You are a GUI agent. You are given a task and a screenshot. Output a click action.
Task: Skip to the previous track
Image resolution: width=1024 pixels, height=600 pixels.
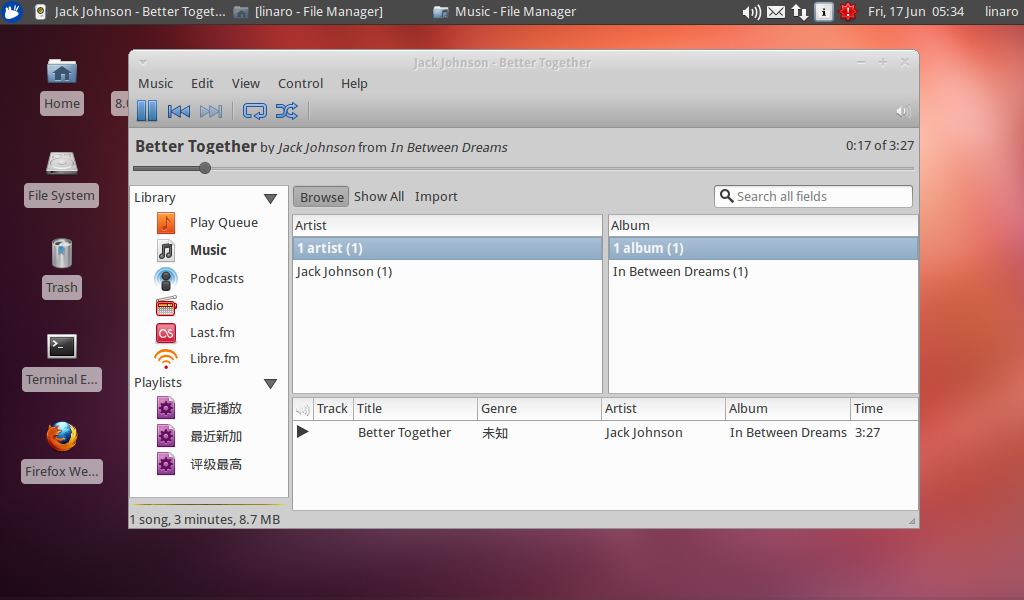(x=178, y=111)
